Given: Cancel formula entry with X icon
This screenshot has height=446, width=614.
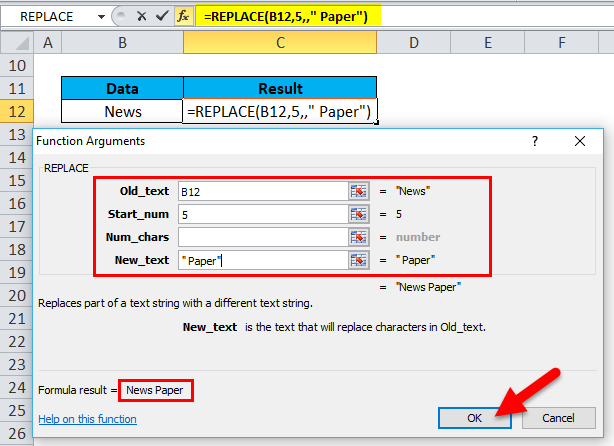Looking at the screenshot, I should point(142,16).
